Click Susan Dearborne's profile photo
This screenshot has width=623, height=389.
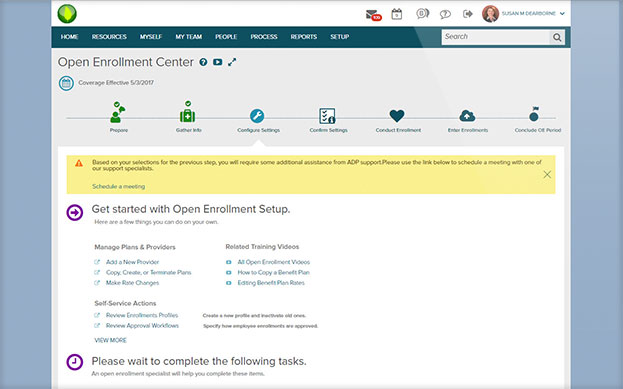[x=490, y=14]
